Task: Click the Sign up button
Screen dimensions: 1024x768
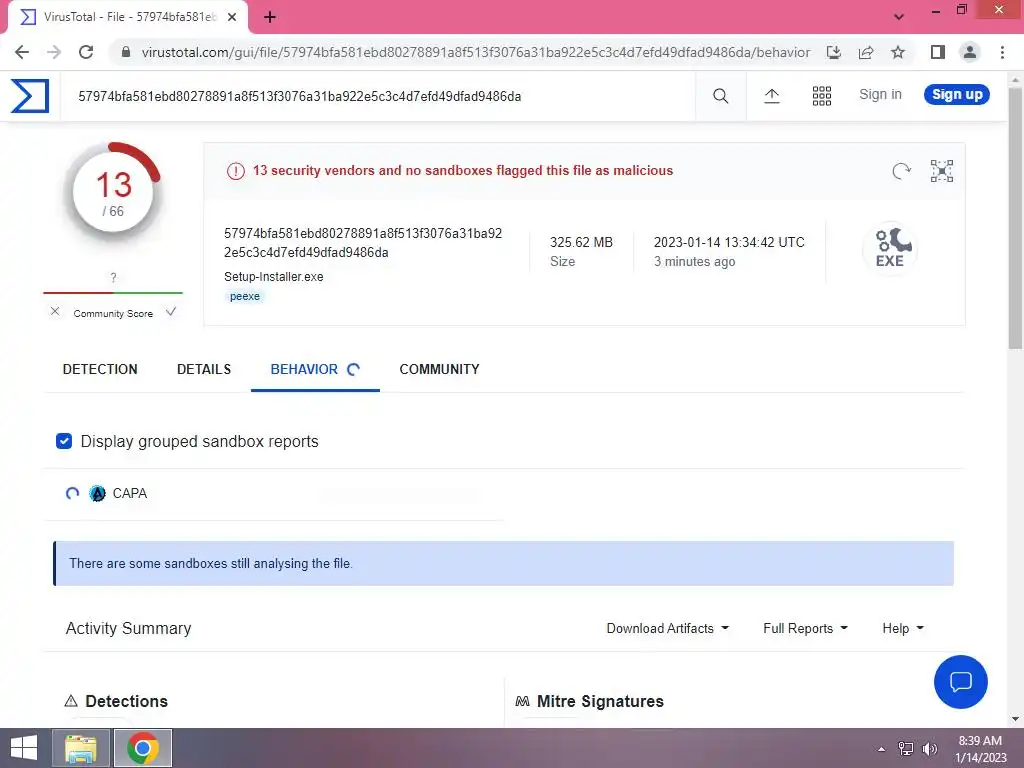Action: click(x=957, y=95)
